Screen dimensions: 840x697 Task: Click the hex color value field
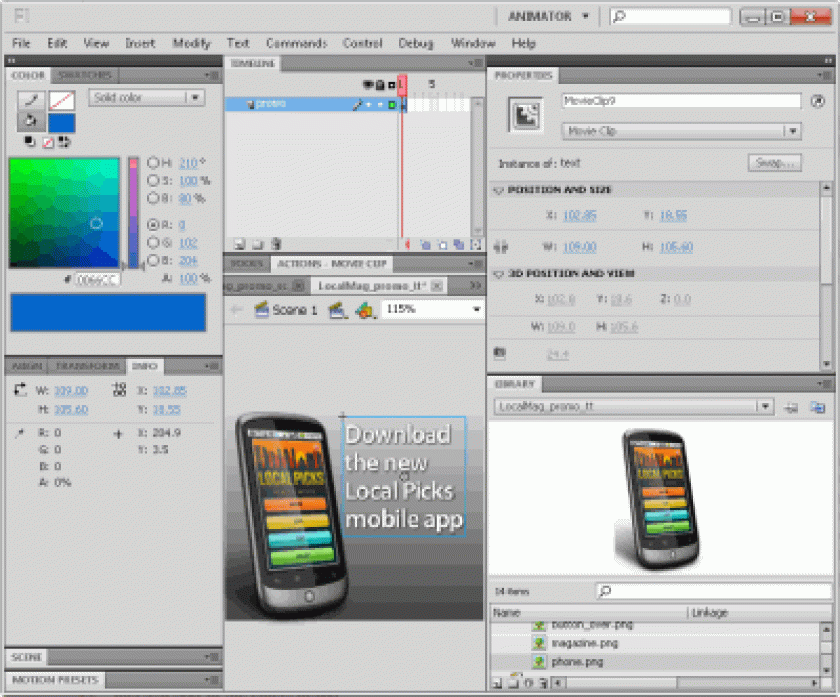(x=96, y=280)
